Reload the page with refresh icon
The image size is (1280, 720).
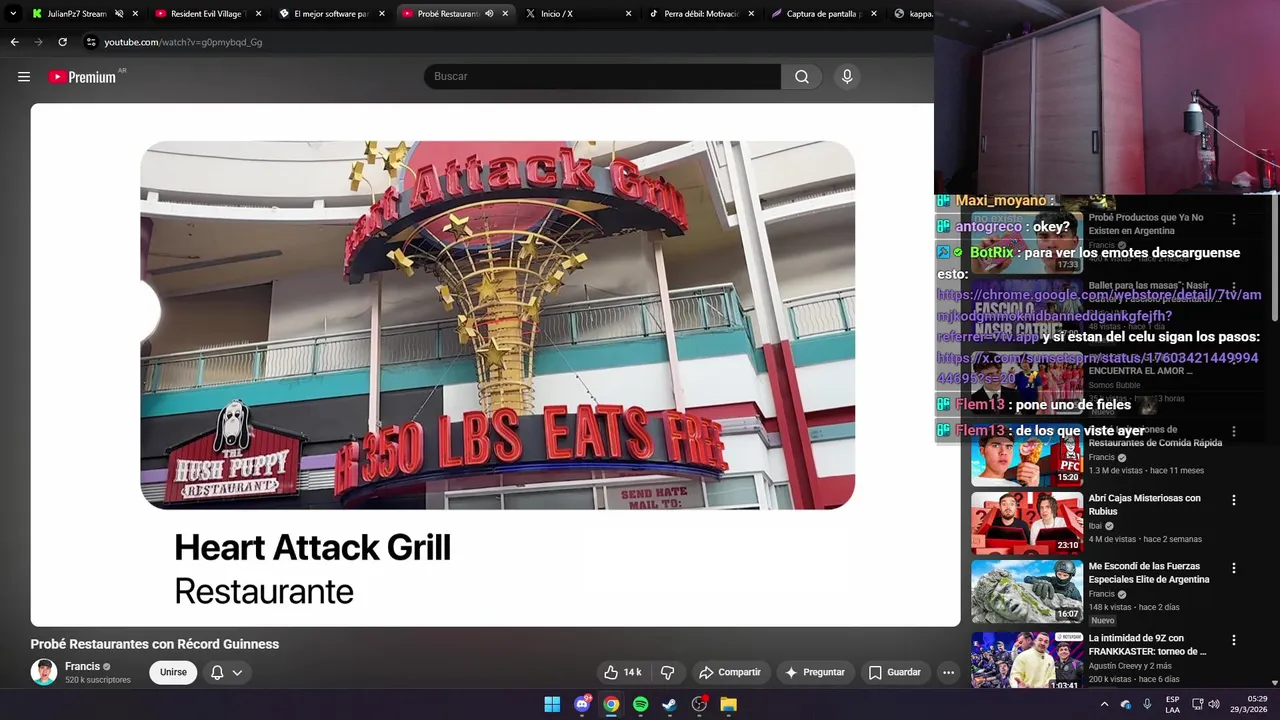tap(62, 42)
